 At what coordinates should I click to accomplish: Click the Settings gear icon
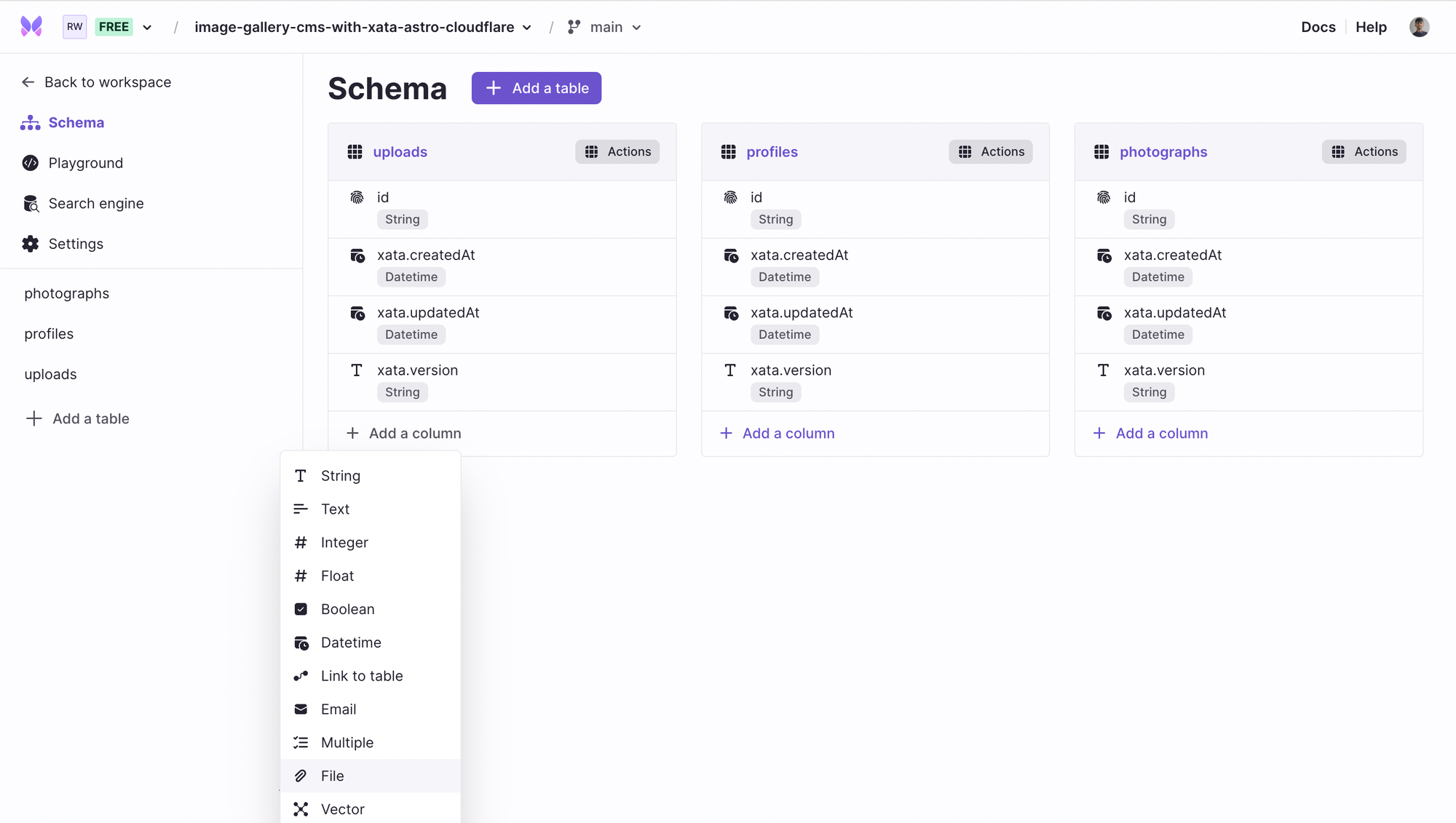click(x=31, y=244)
